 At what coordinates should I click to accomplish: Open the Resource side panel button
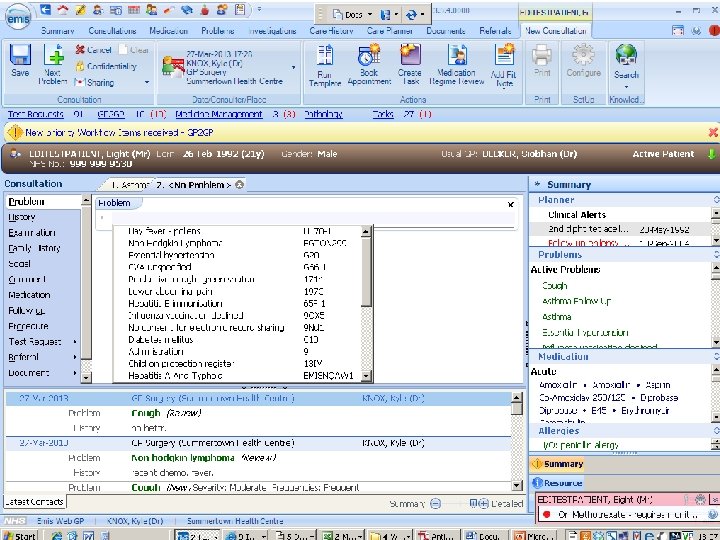click(558, 483)
